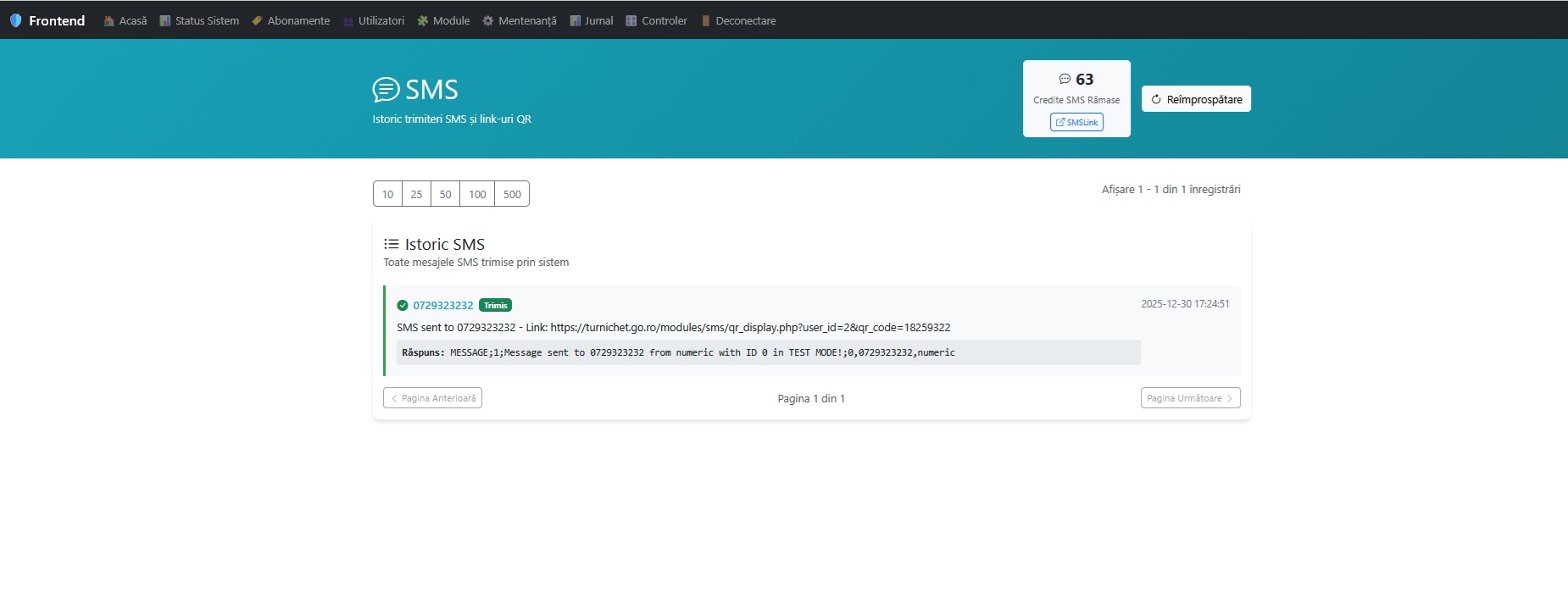This screenshot has height=615, width=1568.
Task: Open the Module menu item
Action: click(x=443, y=20)
